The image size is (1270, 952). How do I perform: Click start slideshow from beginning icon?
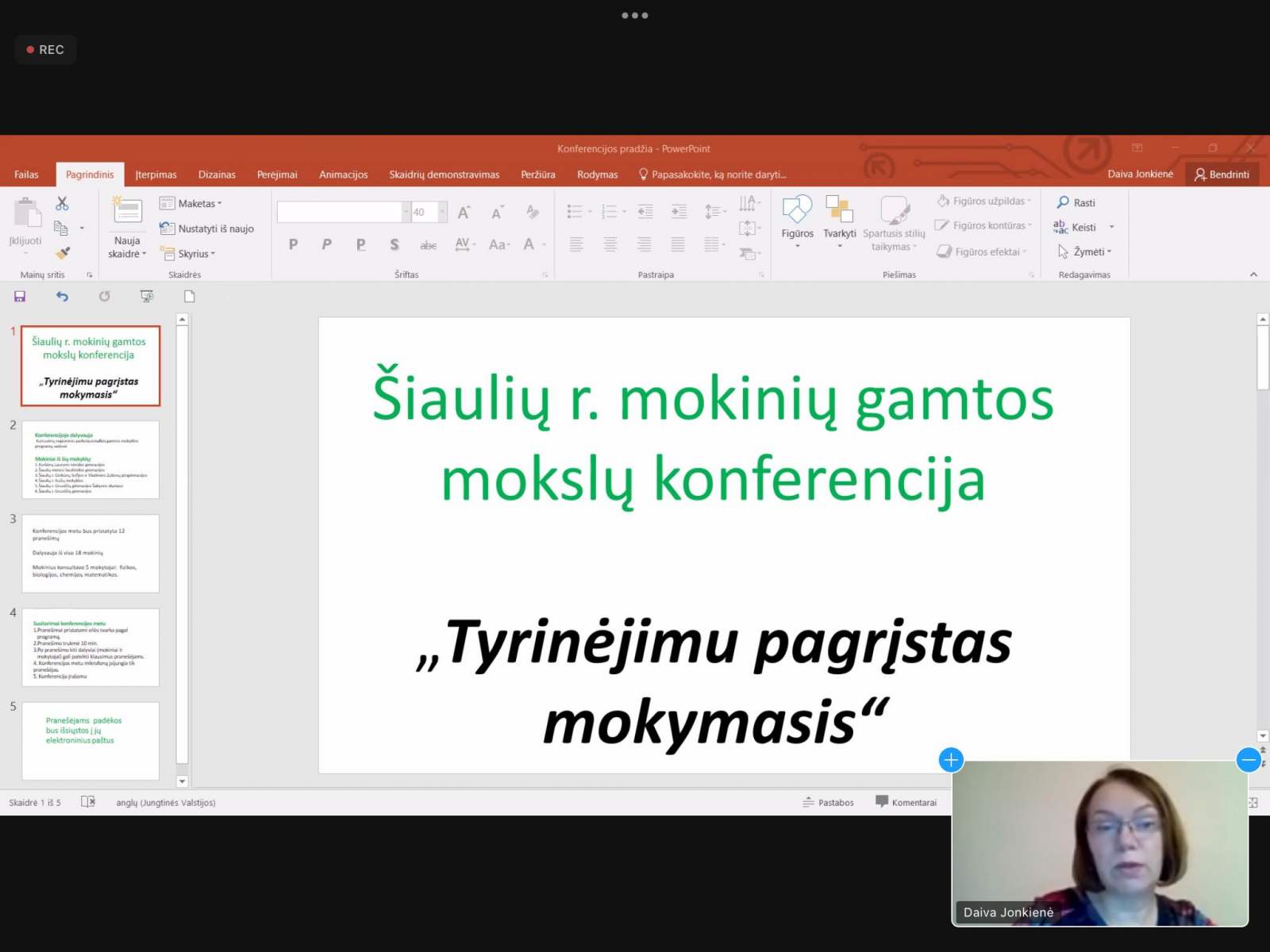(147, 297)
